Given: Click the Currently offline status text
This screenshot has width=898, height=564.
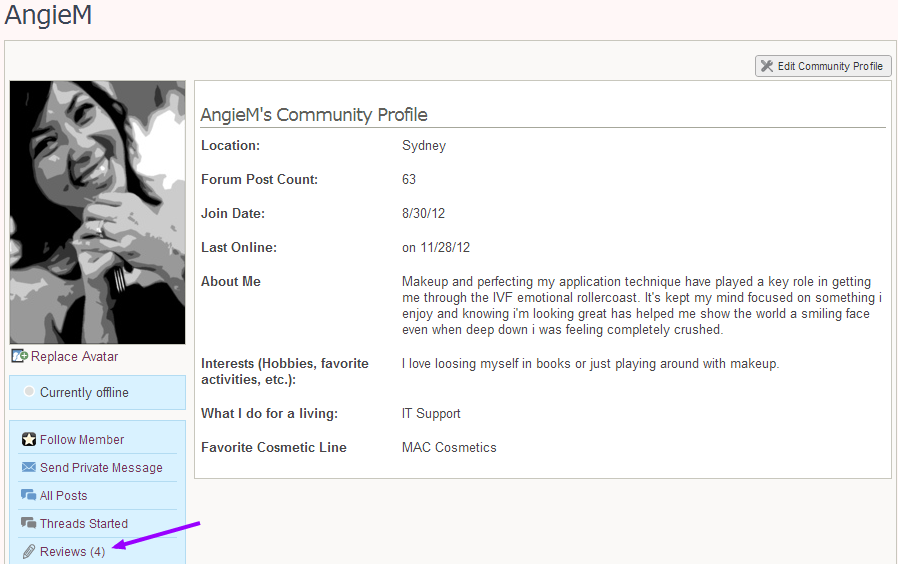Looking at the screenshot, I should (84, 393).
